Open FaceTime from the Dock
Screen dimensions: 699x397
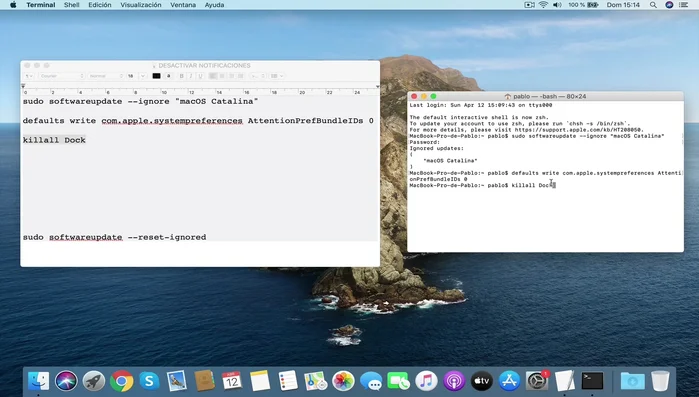(398, 381)
